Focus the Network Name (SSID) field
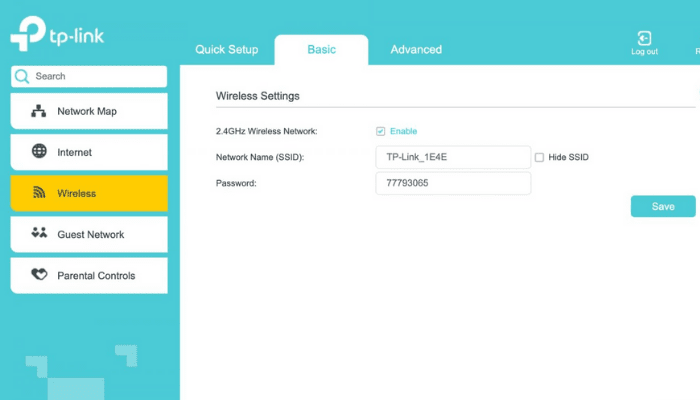Image resolution: width=700 pixels, height=400 pixels. click(x=452, y=157)
